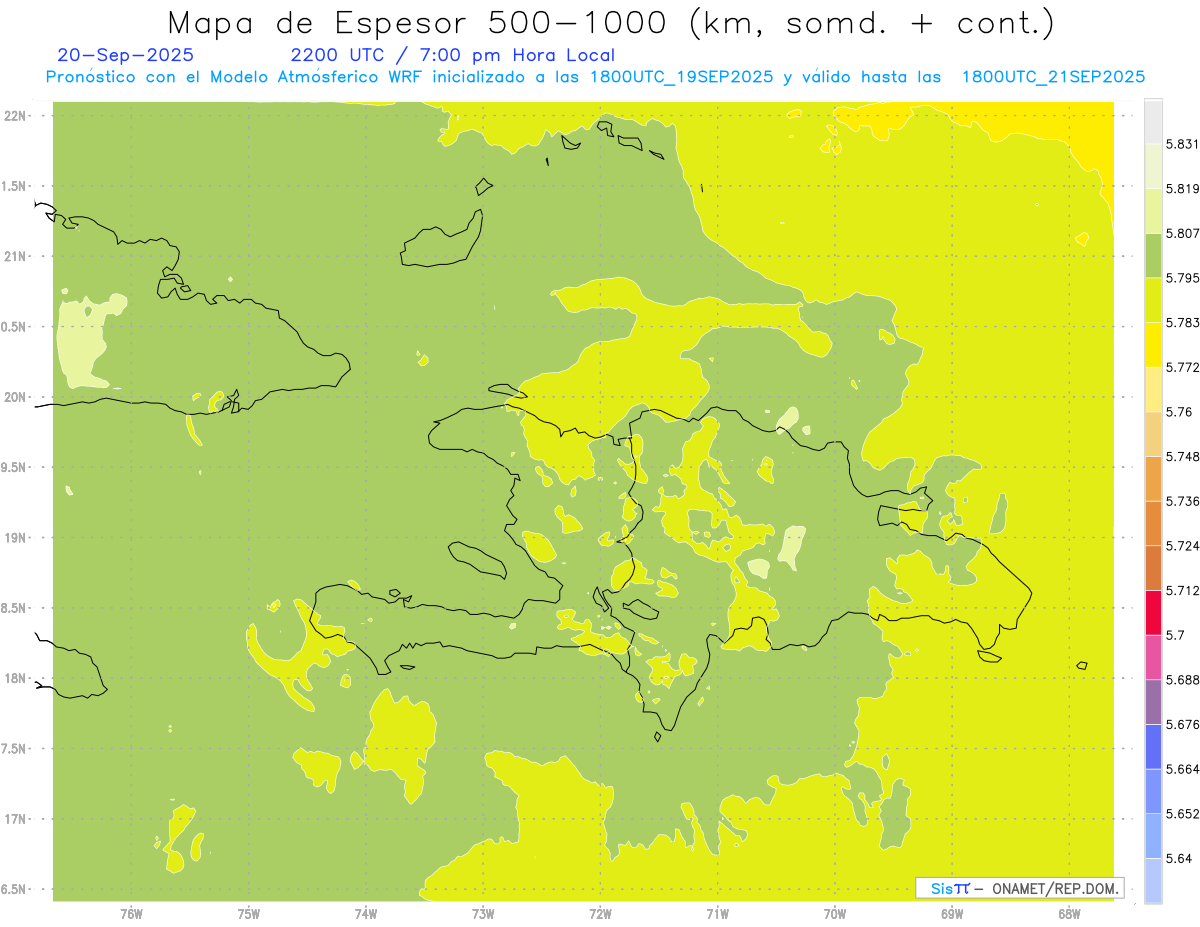Click the "5.676" colorbar value
Viewport: 1200px width, 927px height.
(x=1182, y=724)
